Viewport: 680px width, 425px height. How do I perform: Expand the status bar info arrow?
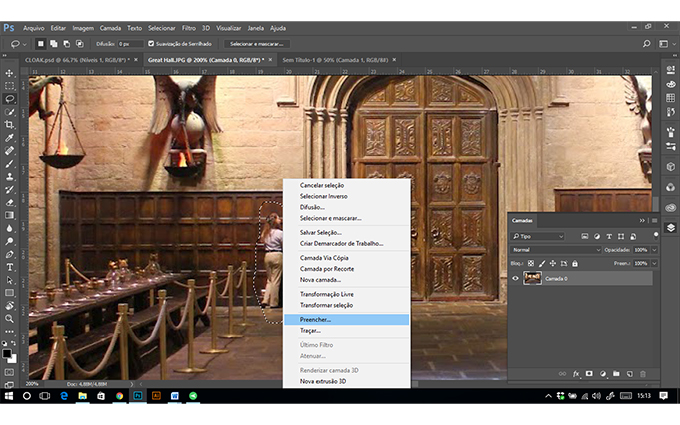click(x=131, y=384)
